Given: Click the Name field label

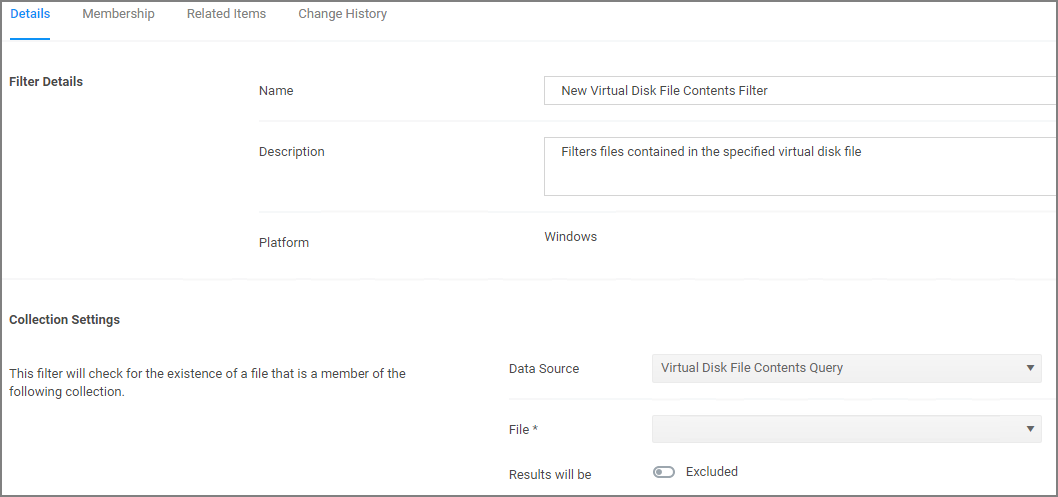Looking at the screenshot, I should click(x=276, y=90).
